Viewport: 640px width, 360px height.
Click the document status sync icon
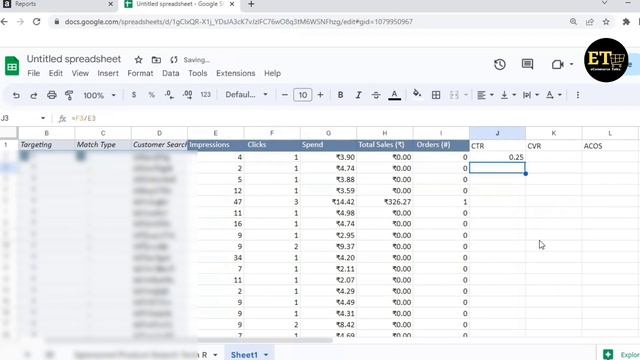[174, 60]
